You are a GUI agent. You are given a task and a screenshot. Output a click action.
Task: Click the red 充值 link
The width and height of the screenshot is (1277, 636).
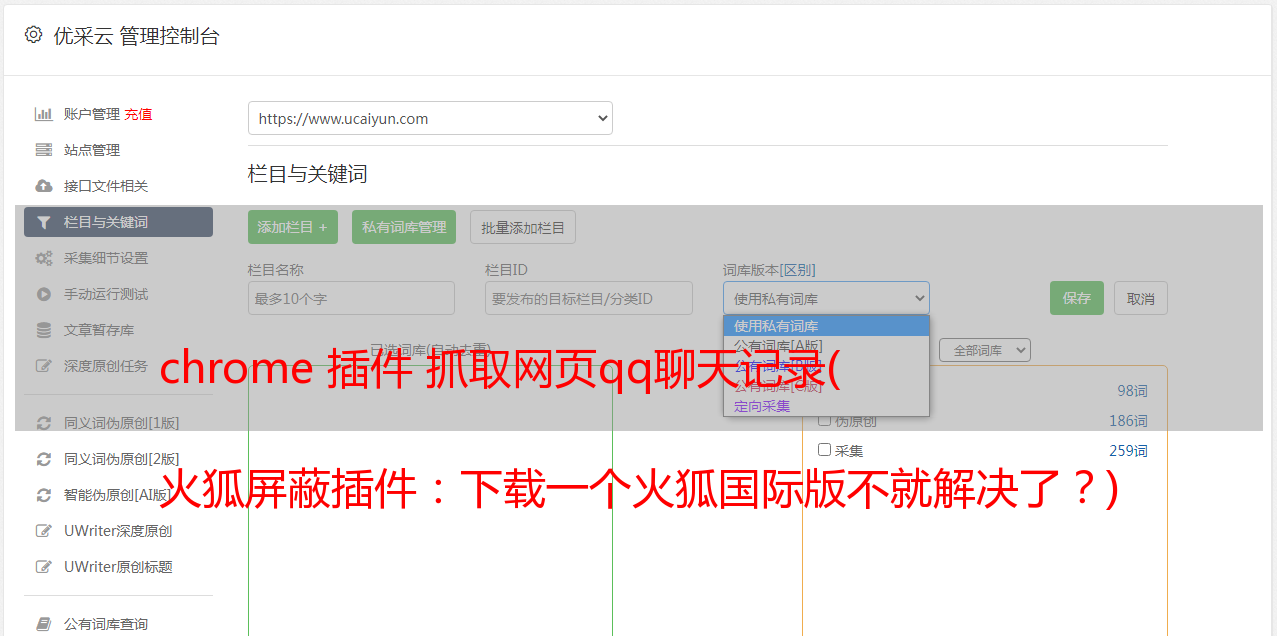point(139,114)
